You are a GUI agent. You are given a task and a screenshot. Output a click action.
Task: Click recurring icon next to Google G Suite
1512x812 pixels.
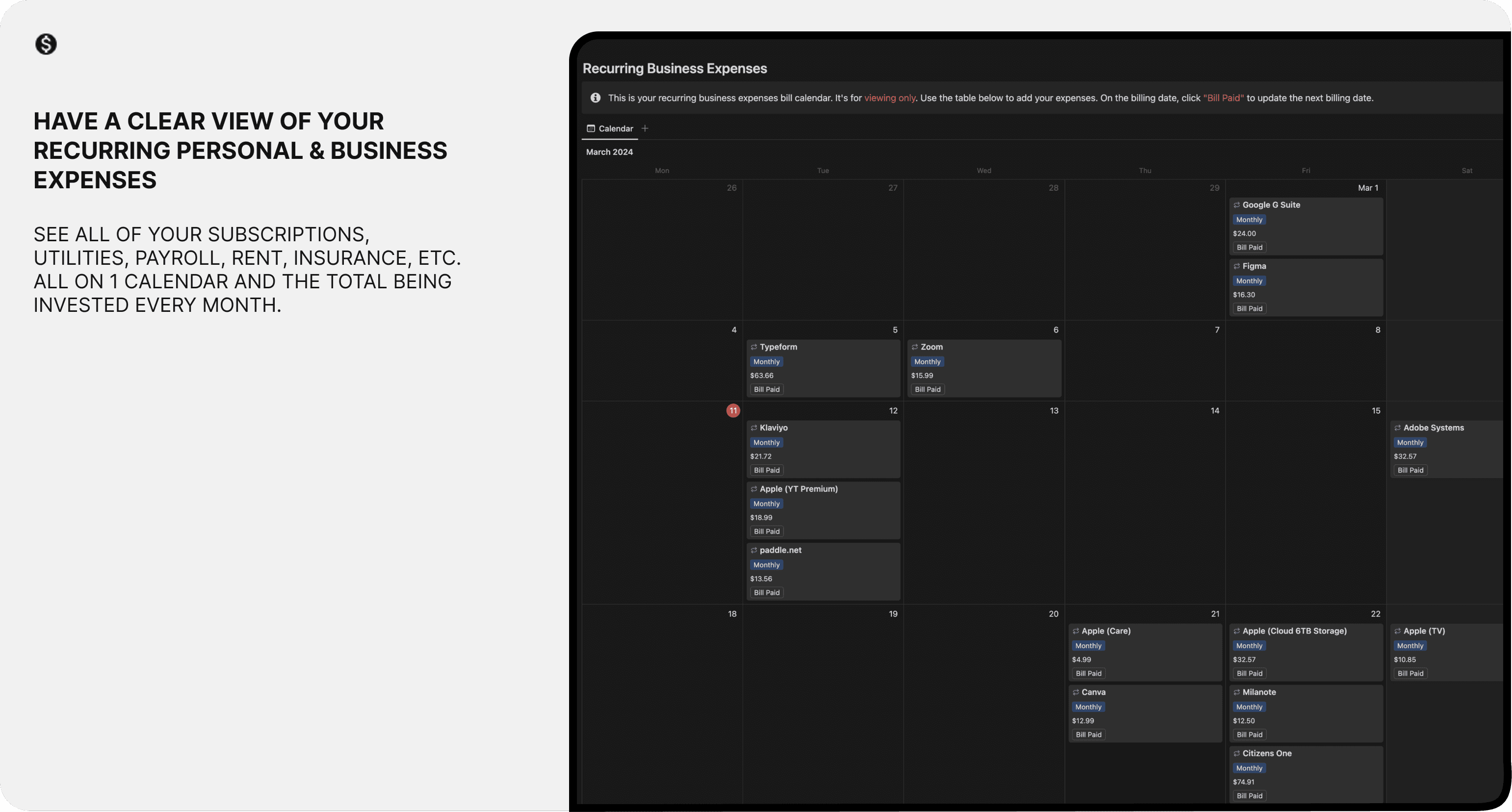(x=1236, y=205)
